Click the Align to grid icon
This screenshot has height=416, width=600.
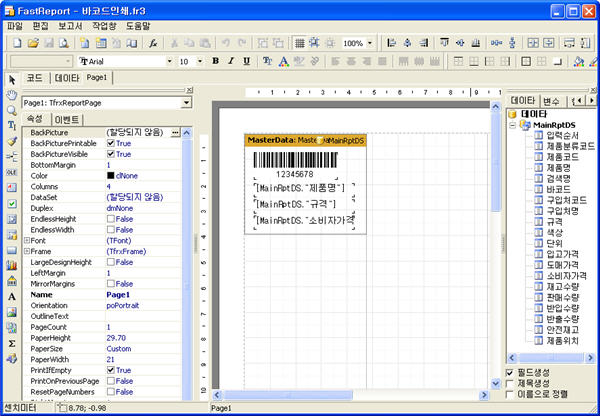pos(315,43)
